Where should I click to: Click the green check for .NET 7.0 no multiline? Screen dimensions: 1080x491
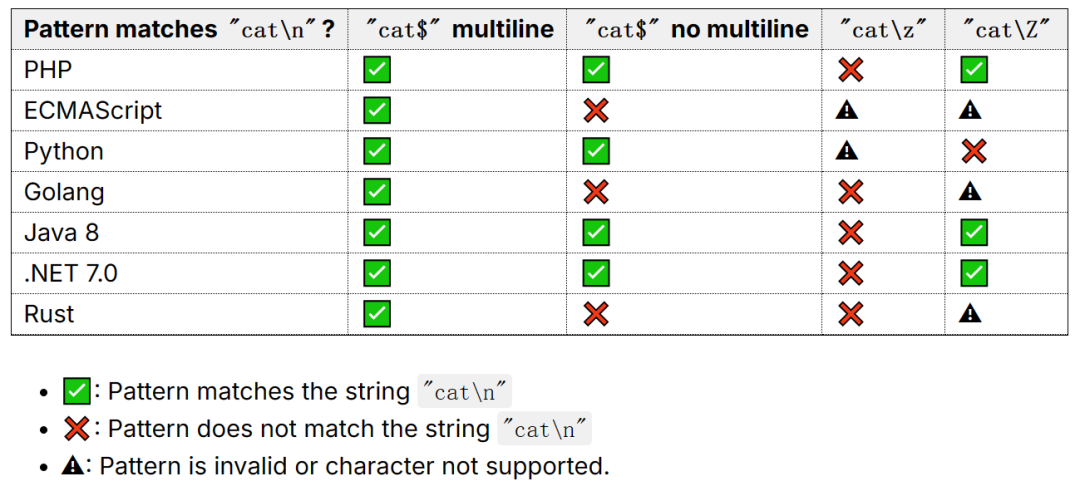(x=596, y=273)
